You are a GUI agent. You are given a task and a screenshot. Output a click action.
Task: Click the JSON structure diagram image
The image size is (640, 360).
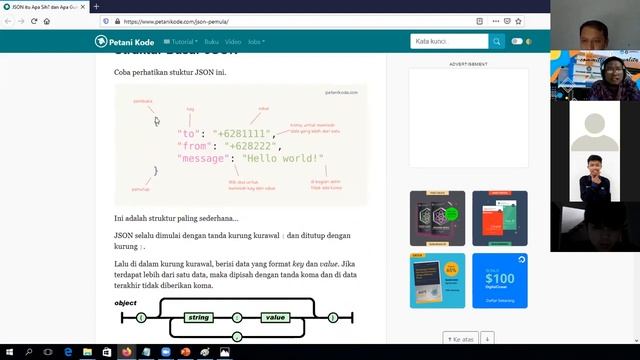point(241,145)
